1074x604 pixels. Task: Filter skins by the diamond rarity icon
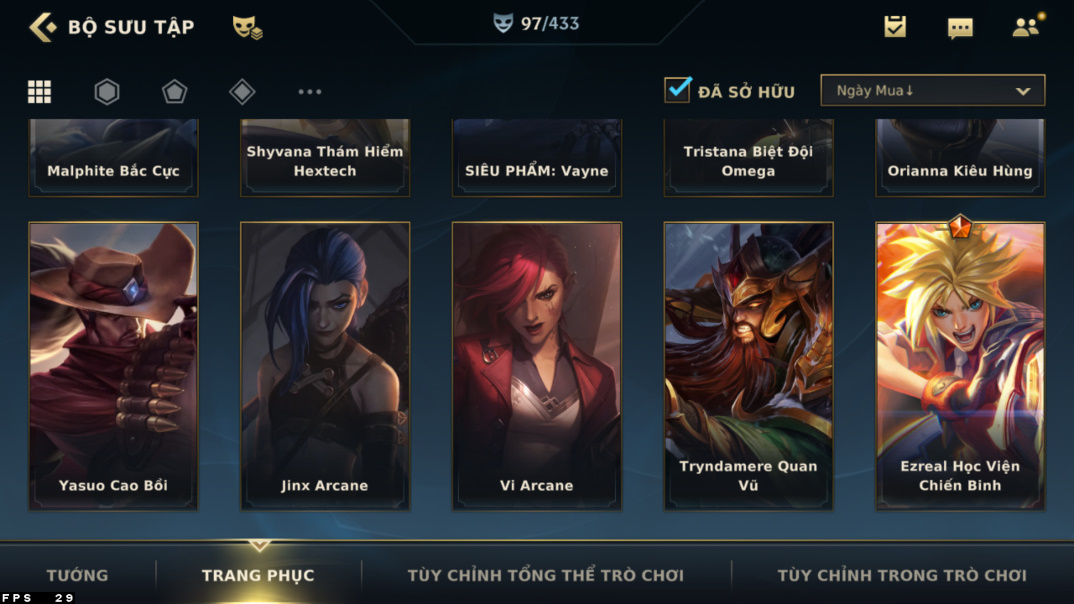(x=242, y=91)
